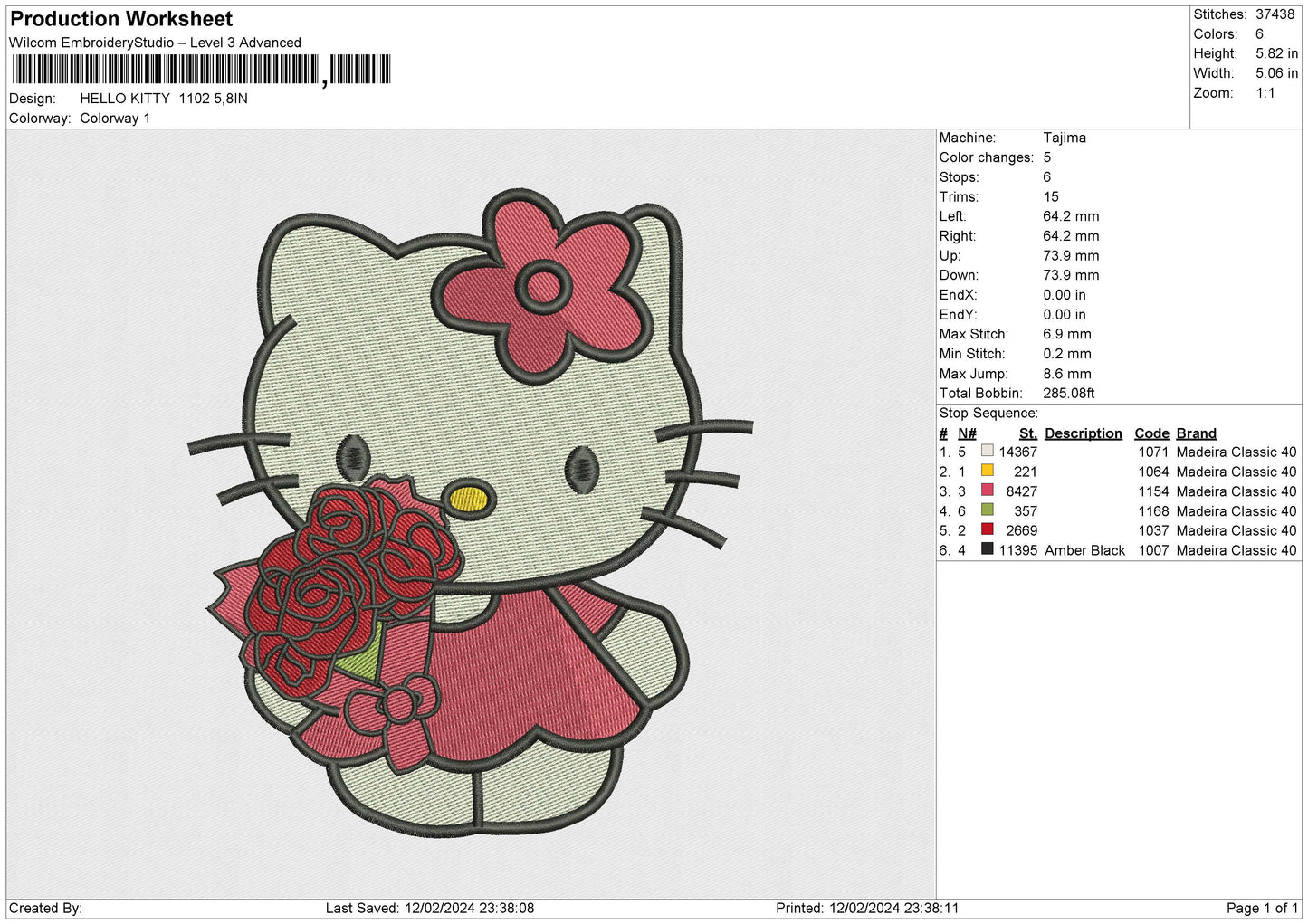This screenshot has height=924, width=1308.
Task: Click stitch count 11395 in stop 6
Action: (1018, 550)
